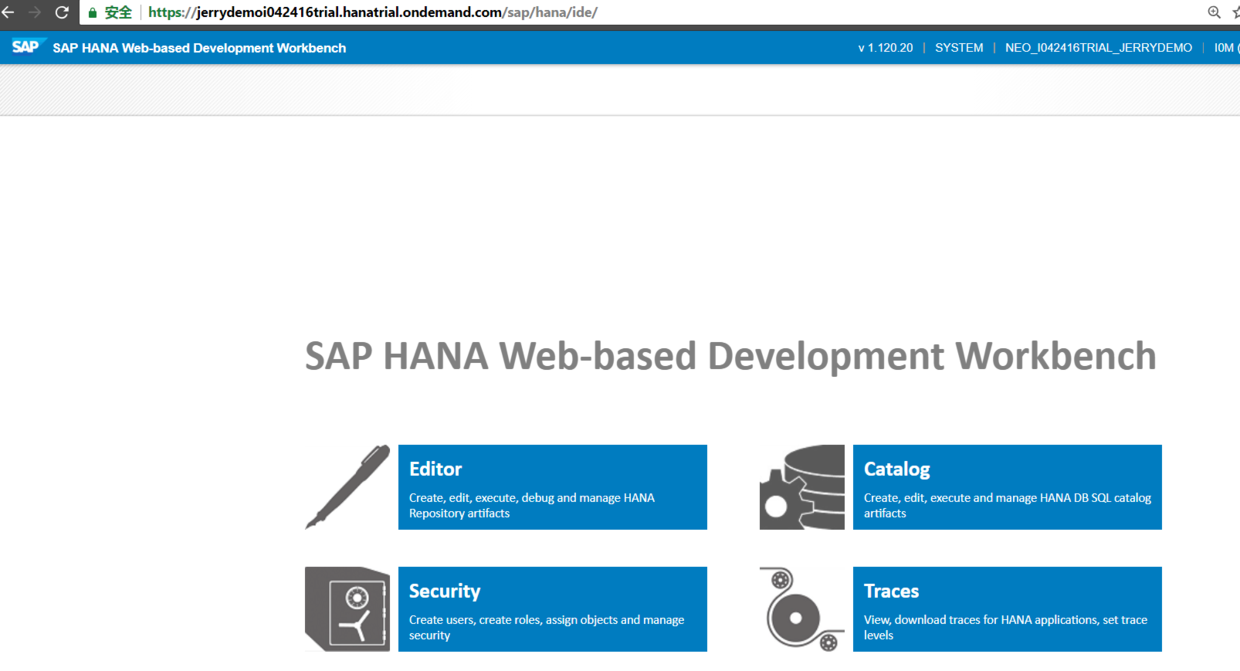Click the green padlock security icon

93,13
